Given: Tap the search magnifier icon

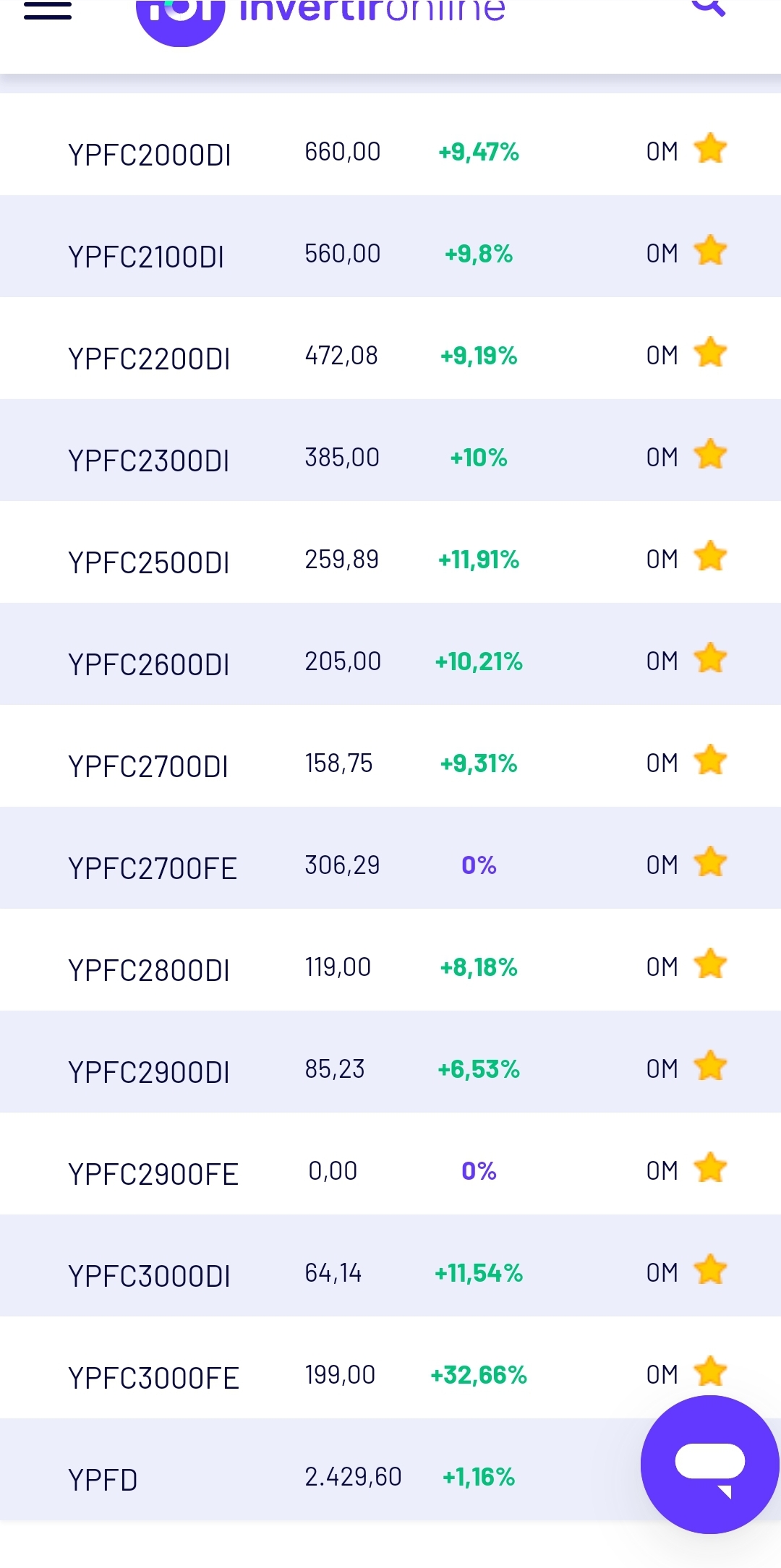Looking at the screenshot, I should pyautogui.click(x=708, y=7).
